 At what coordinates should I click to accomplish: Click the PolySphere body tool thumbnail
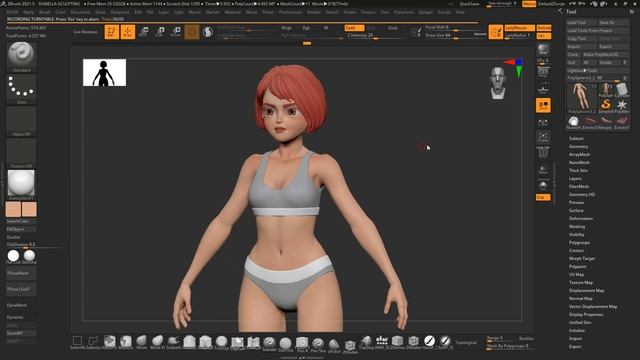point(581,97)
